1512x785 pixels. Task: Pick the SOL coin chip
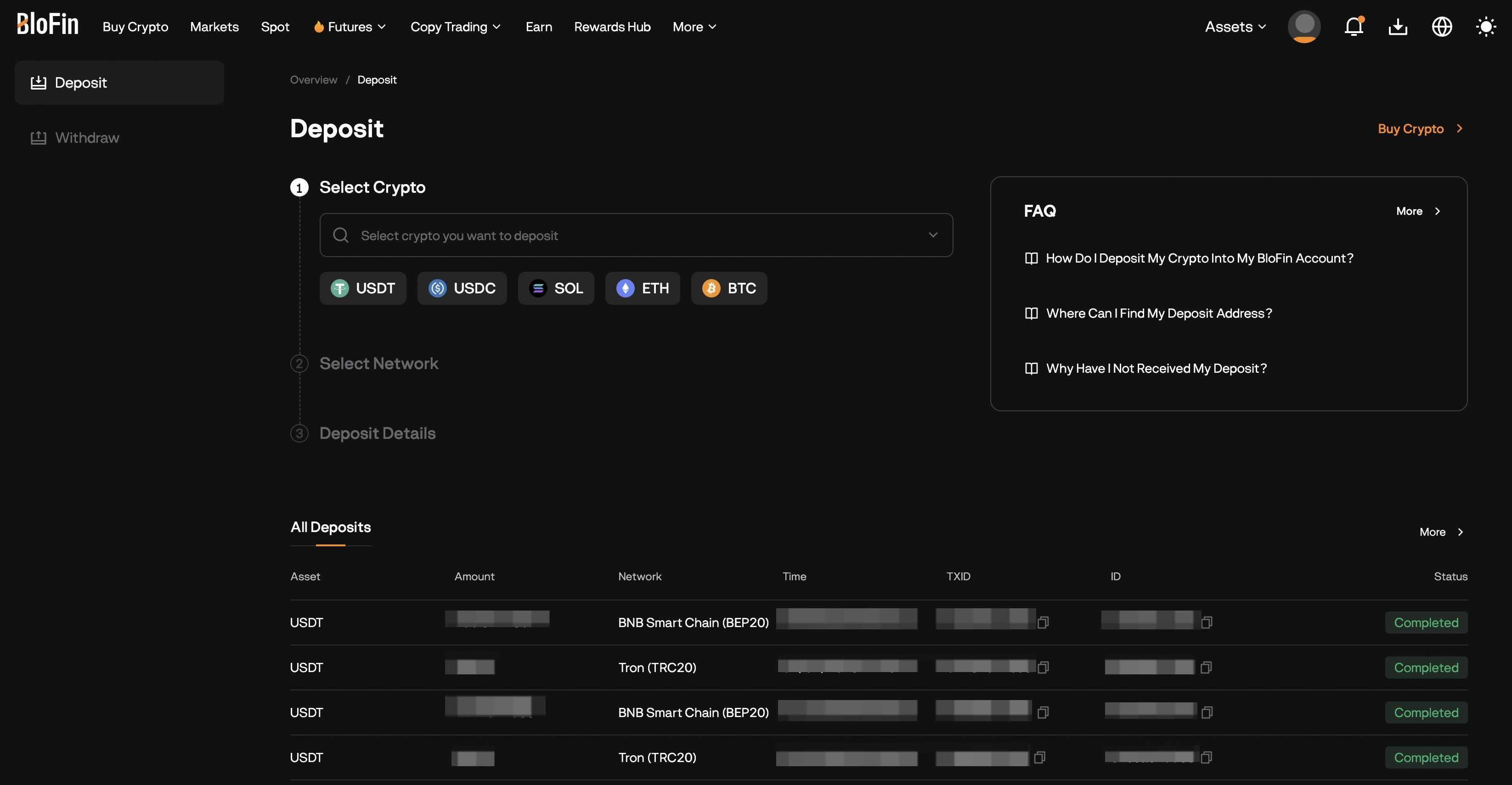(556, 288)
